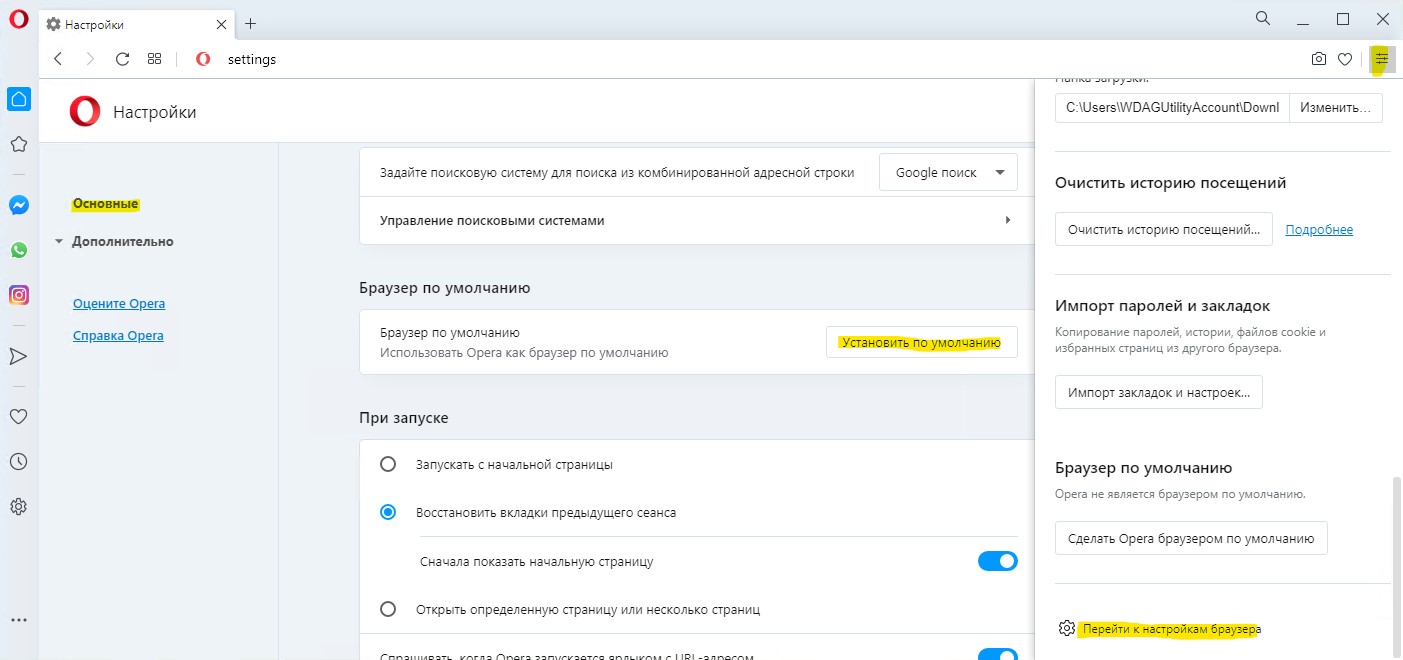Click the forward navigation arrow

(x=90, y=59)
